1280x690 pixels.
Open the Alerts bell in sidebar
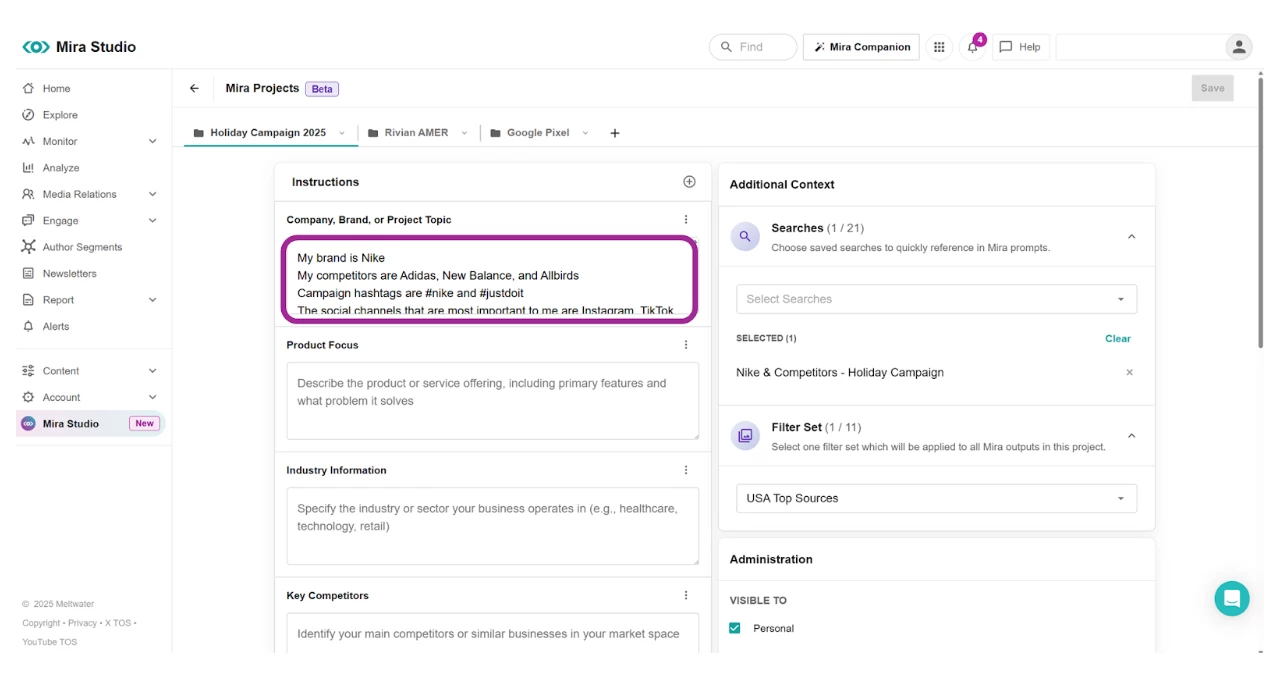tap(28, 326)
